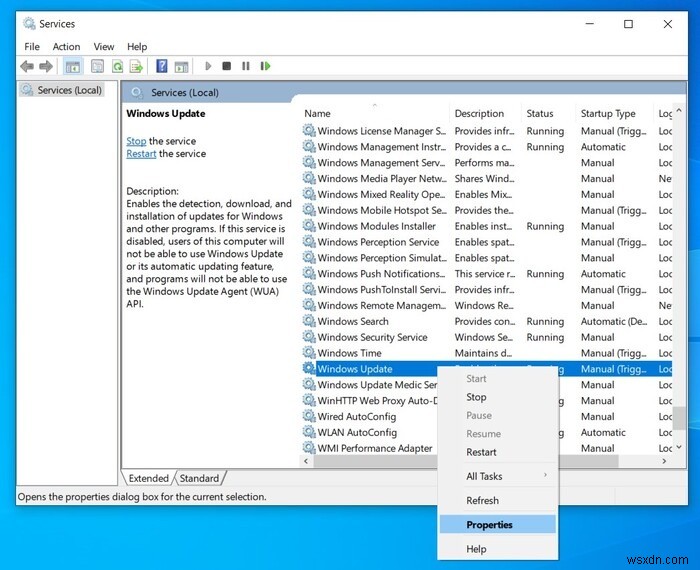
Task: Open the blue Help toolbar icon
Action: pyautogui.click(x=161, y=66)
